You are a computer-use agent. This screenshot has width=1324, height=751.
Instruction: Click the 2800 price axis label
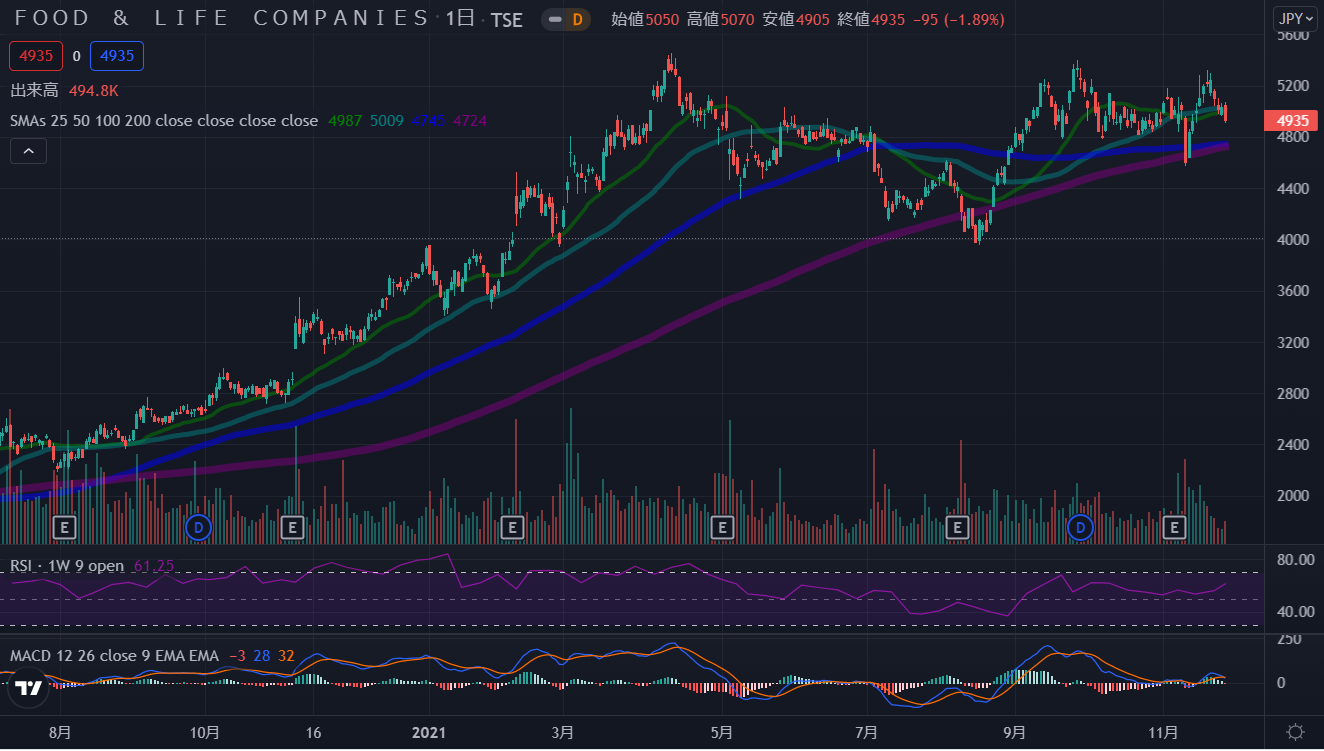(1293, 393)
